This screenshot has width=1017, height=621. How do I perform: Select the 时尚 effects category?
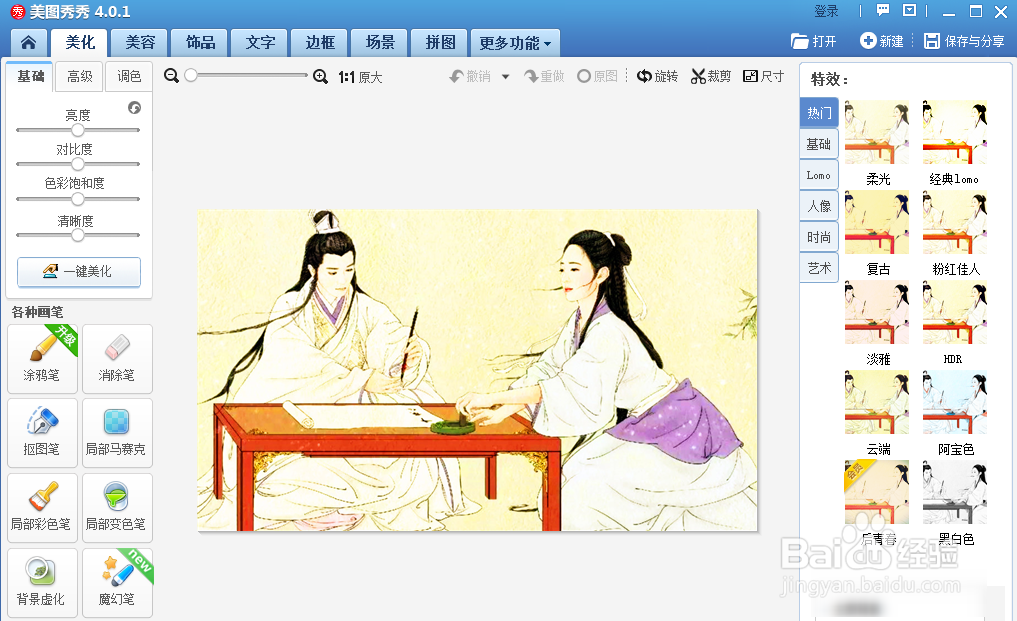coord(819,237)
